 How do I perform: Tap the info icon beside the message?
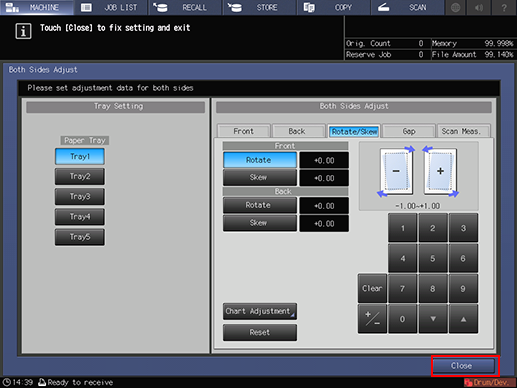coord(23,31)
